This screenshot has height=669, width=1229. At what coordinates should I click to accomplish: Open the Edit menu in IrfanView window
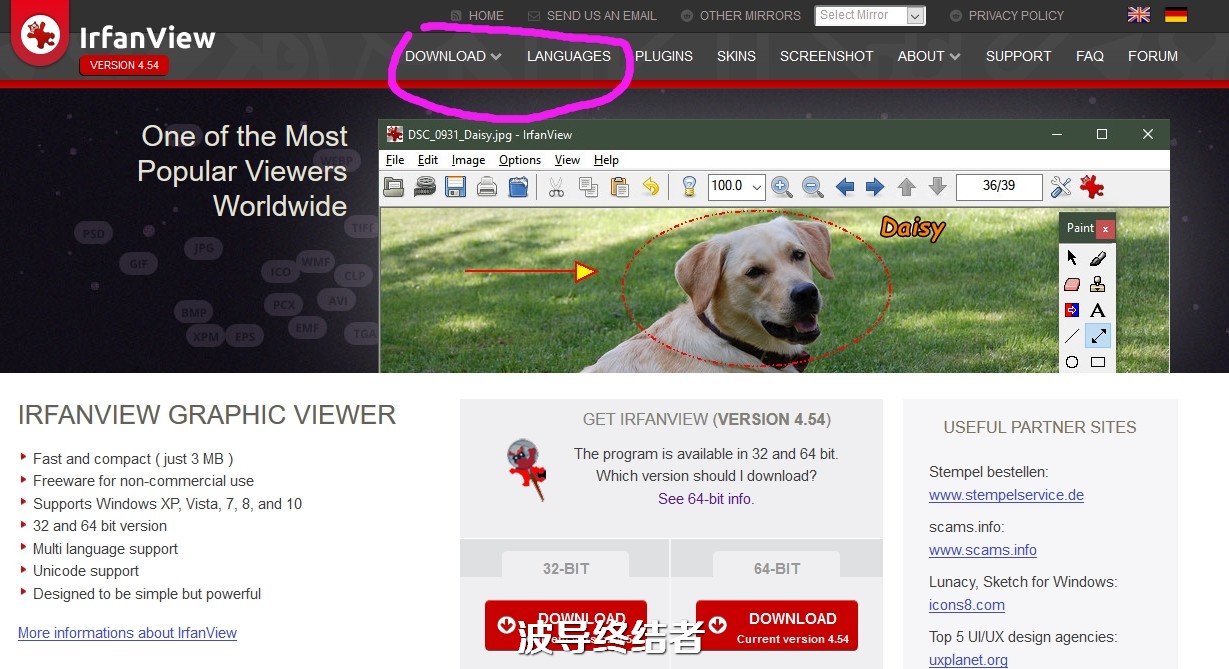428,160
